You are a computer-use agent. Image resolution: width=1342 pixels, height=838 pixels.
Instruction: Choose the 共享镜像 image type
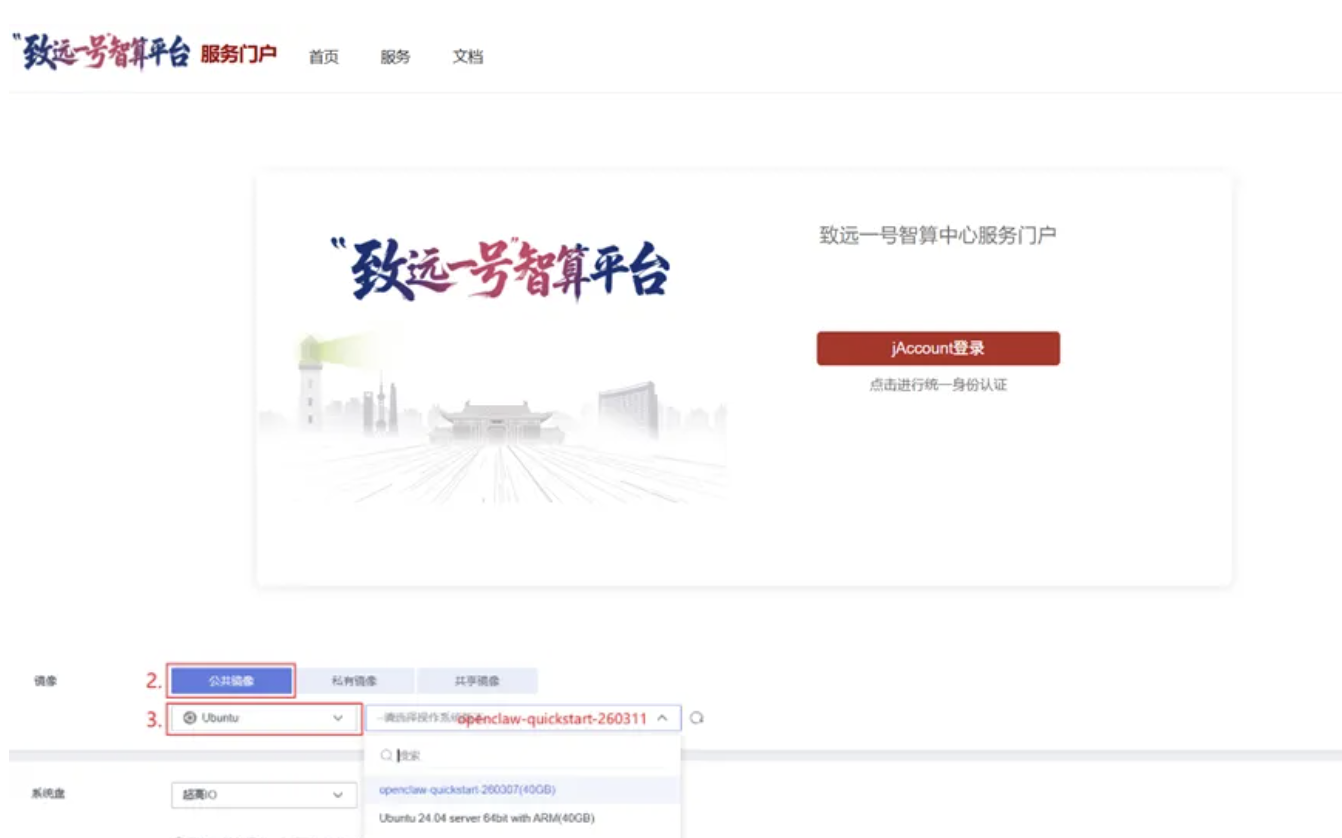[x=477, y=681]
